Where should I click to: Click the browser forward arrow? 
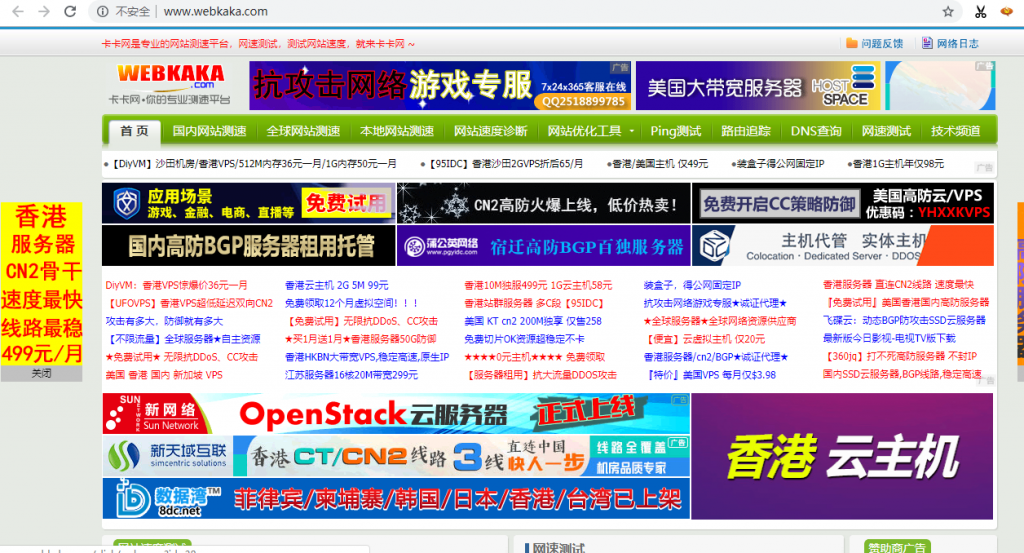tap(44, 11)
